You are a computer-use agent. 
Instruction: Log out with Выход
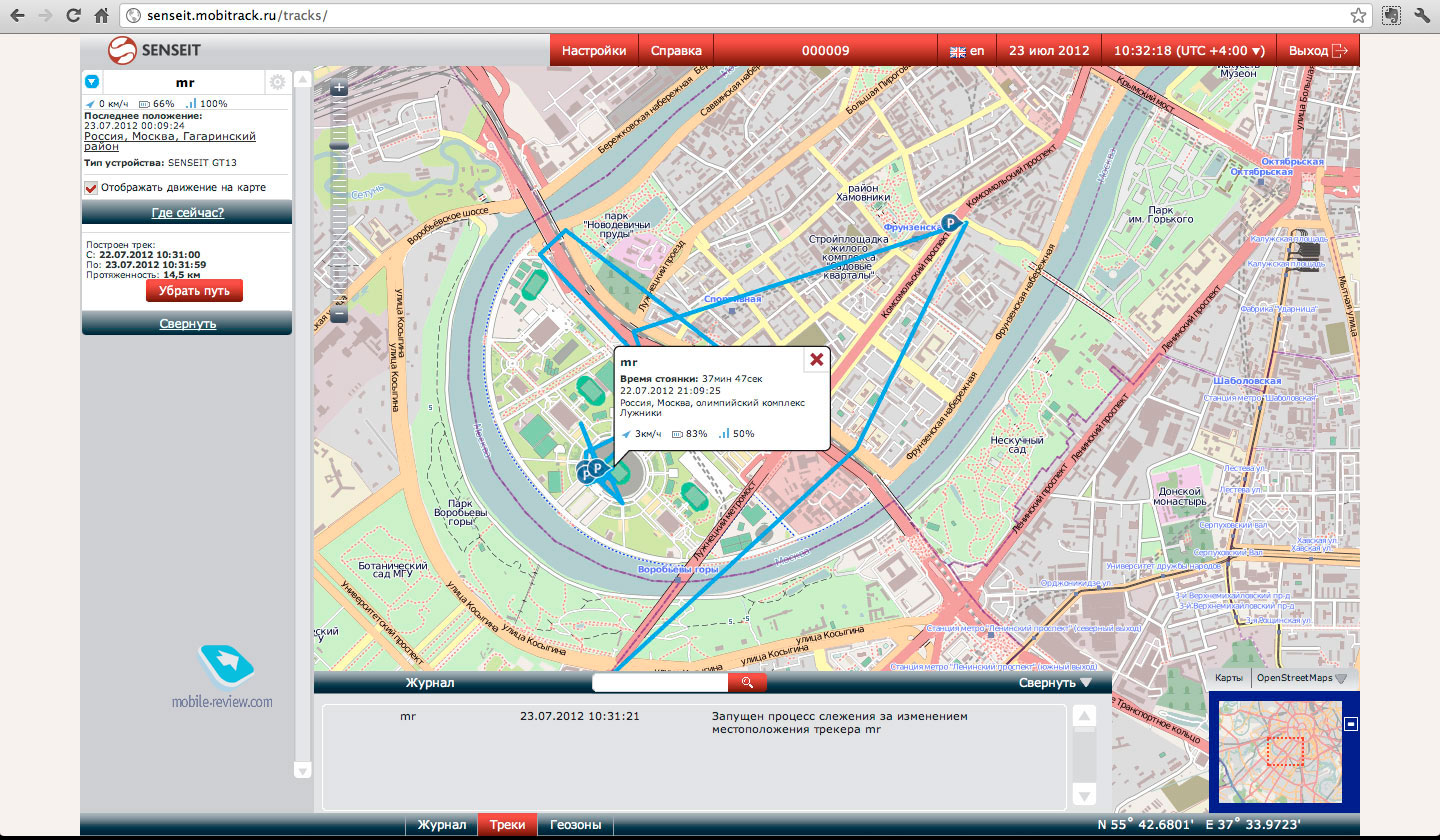1318,51
